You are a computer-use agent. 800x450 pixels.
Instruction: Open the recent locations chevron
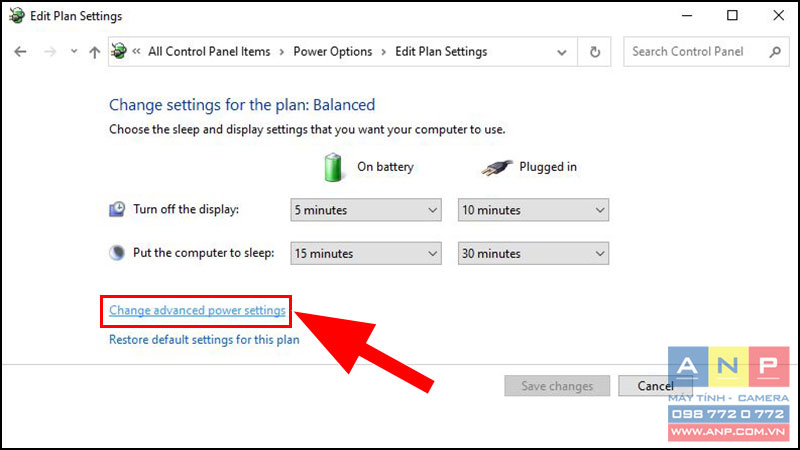click(x=74, y=51)
